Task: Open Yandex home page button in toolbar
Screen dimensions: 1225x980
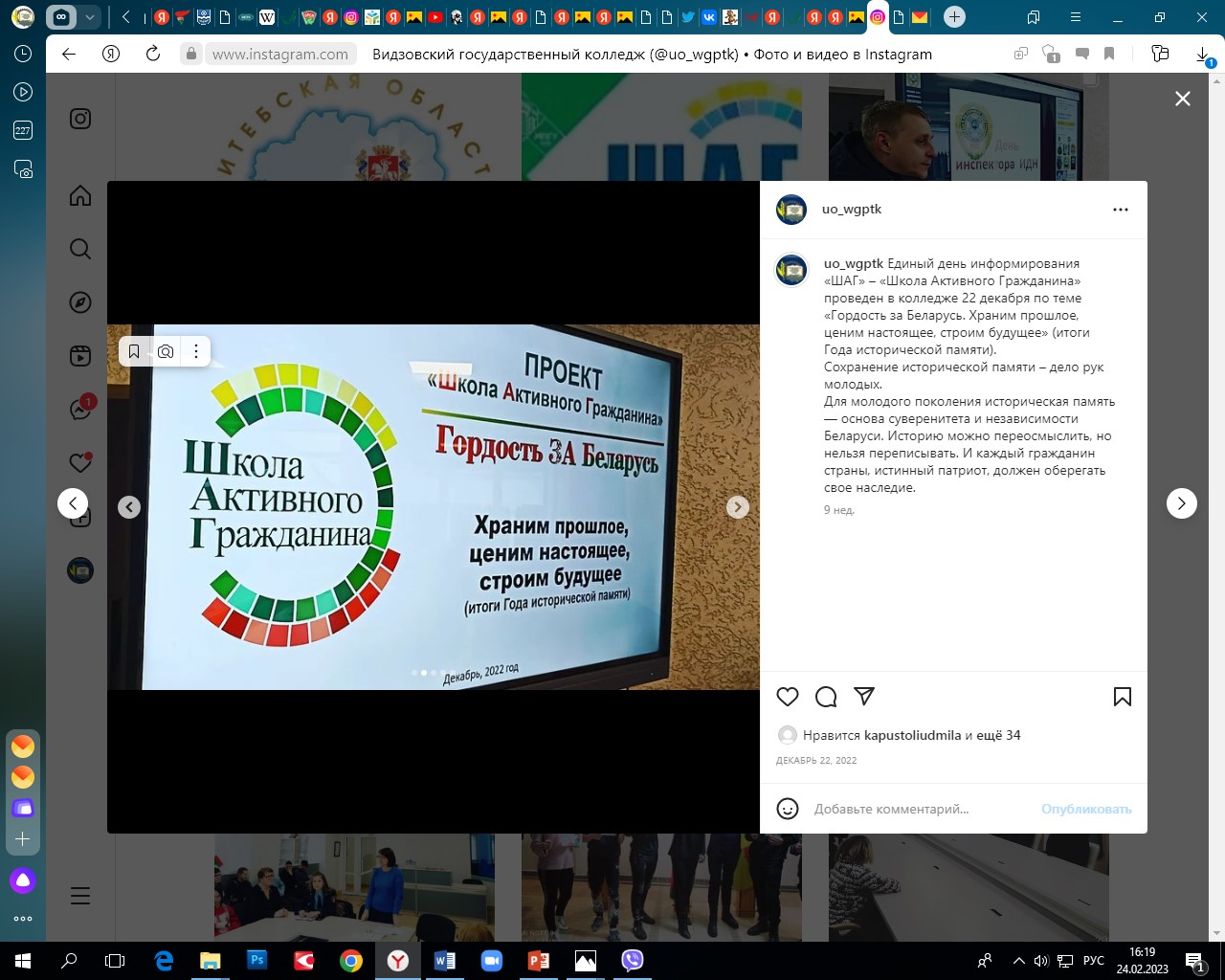Action: click(111, 55)
